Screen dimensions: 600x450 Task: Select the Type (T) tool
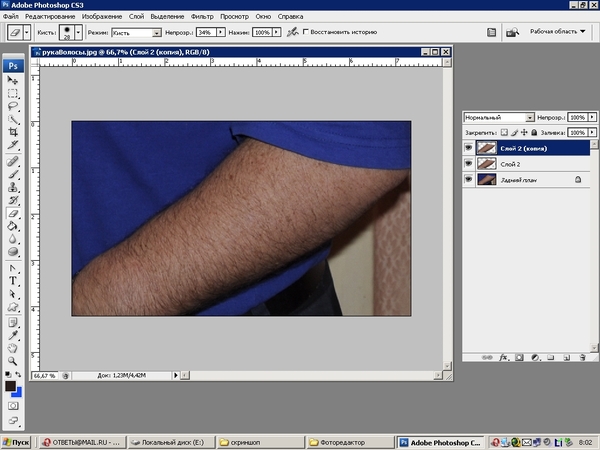pyautogui.click(x=13, y=282)
